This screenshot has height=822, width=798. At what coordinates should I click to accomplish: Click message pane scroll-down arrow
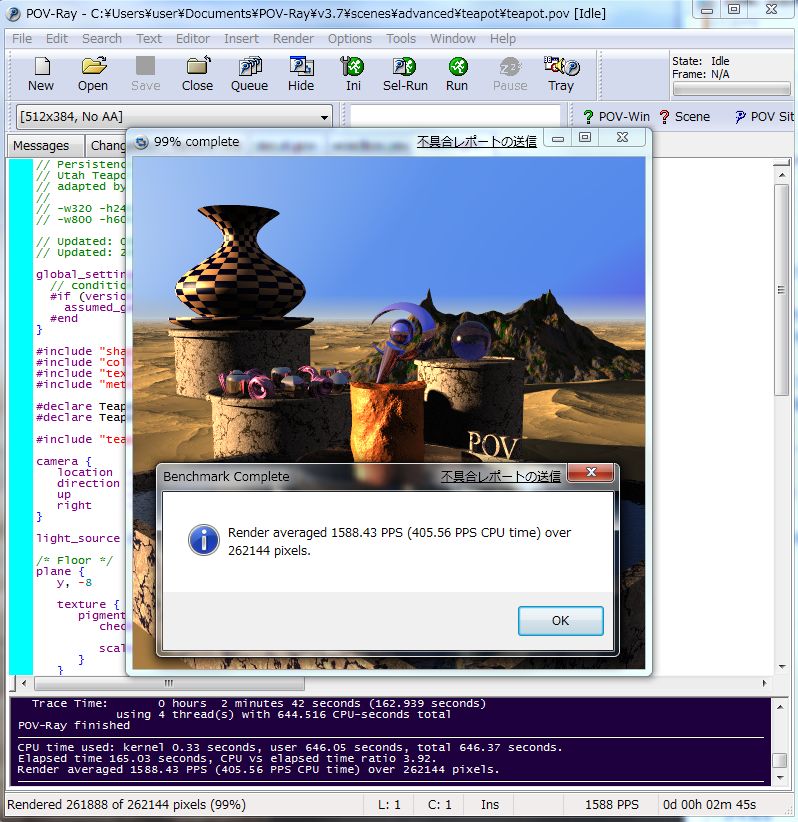coord(780,777)
